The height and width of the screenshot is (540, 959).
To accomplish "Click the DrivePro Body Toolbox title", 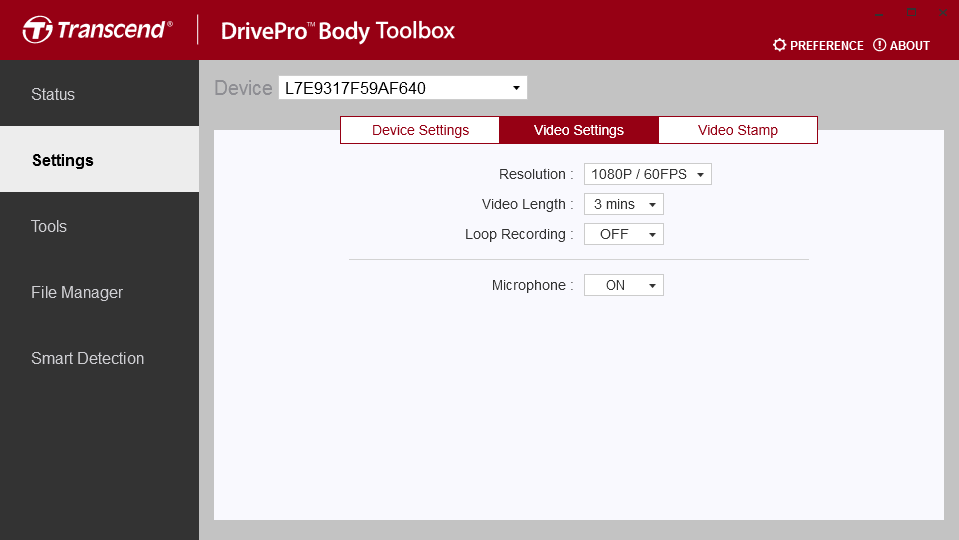I will 338,31.
